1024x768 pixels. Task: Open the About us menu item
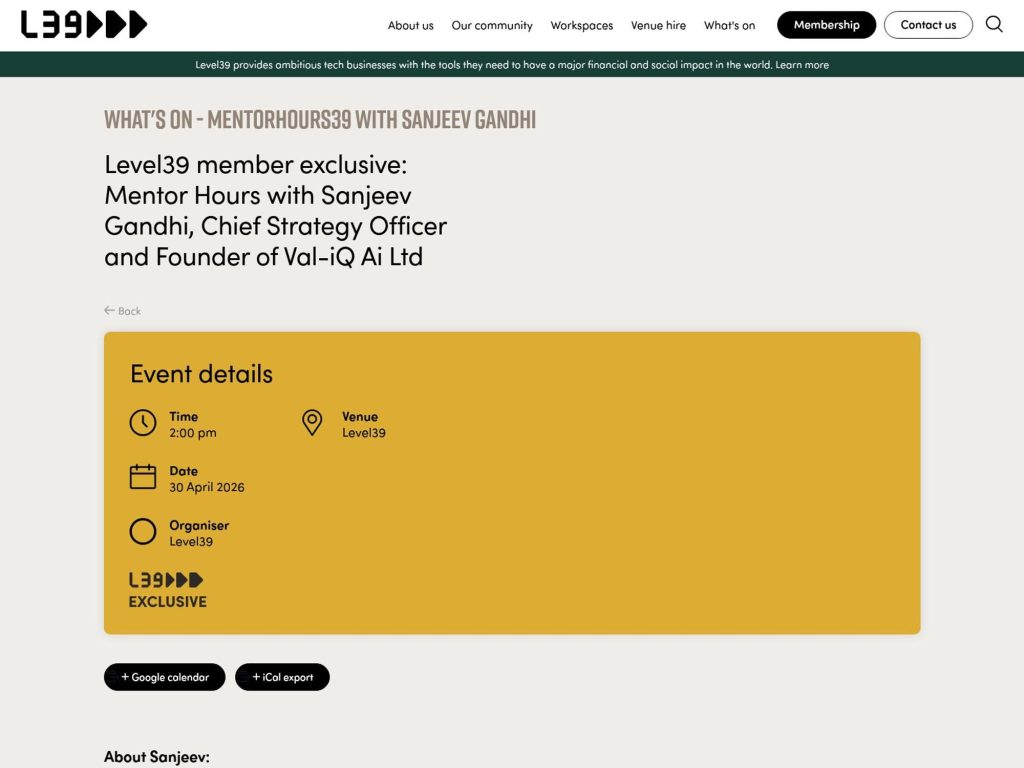click(x=410, y=25)
